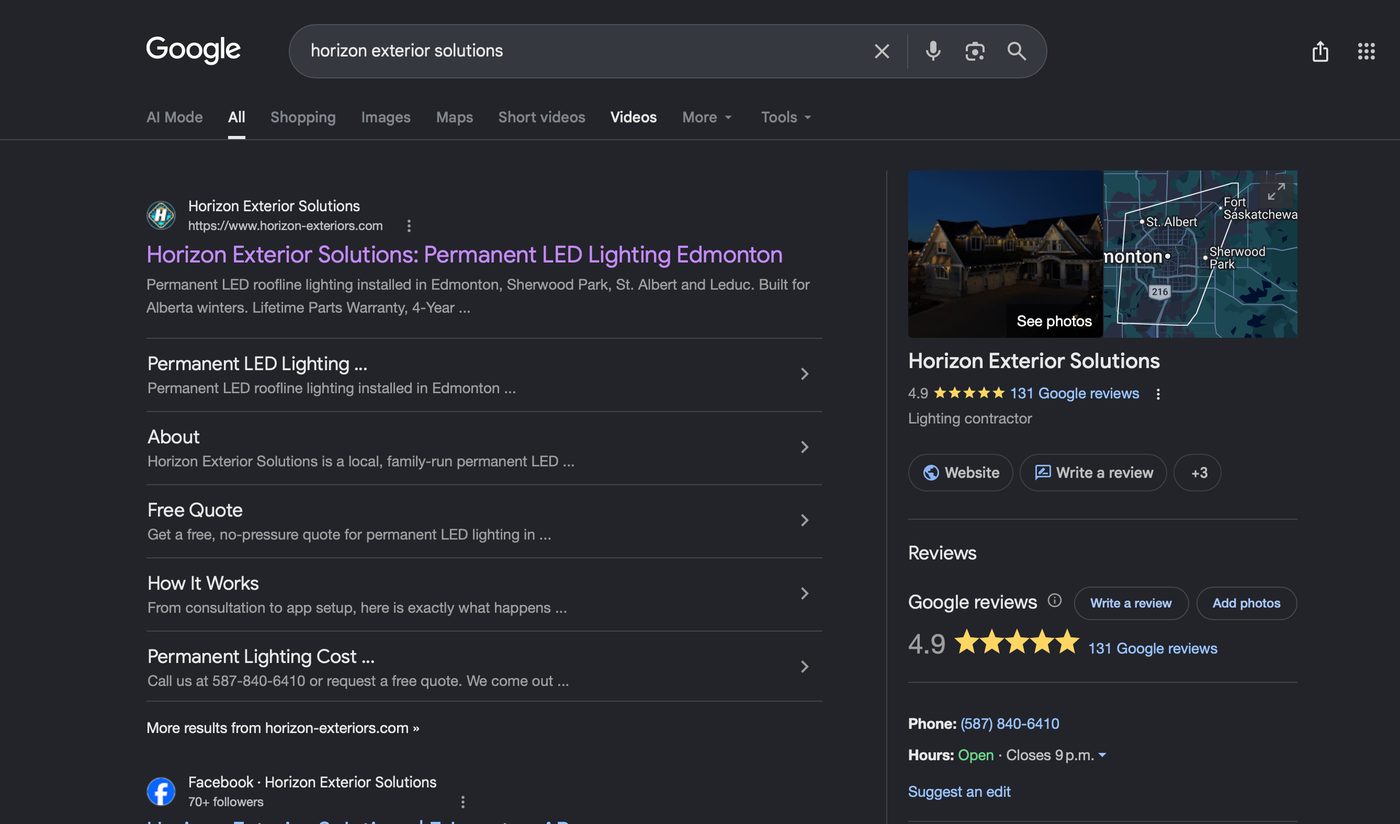The height and width of the screenshot is (824, 1400).
Task: Open the Permanent LED Lighting sitelink
Action: [484, 374]
